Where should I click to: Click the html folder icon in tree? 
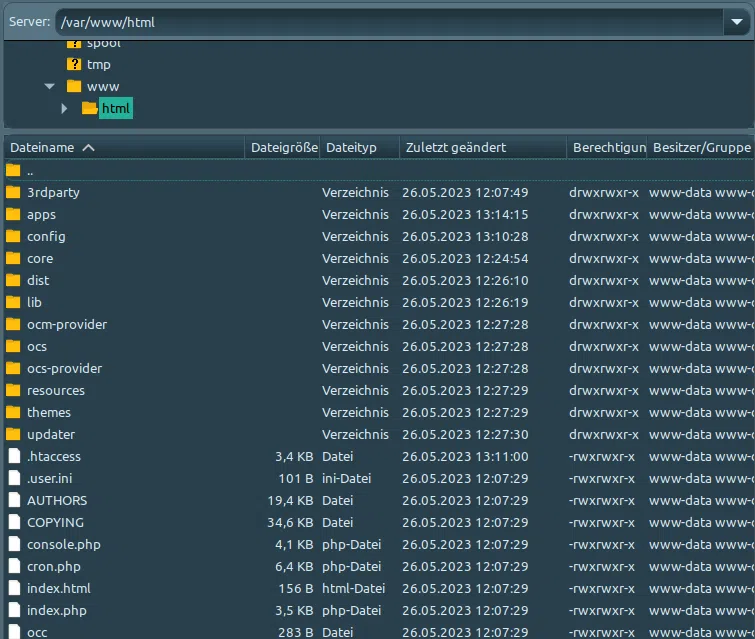tap(89, 108)
